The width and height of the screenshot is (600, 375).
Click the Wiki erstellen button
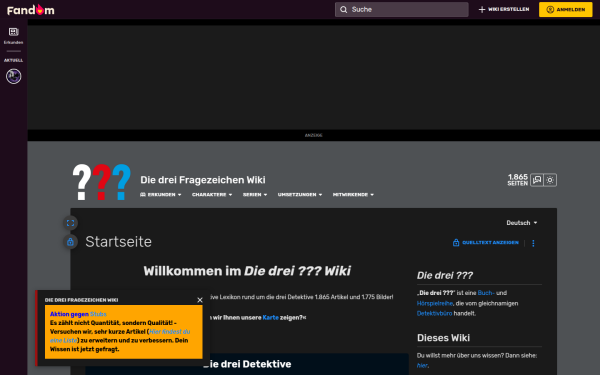point(504,10)
